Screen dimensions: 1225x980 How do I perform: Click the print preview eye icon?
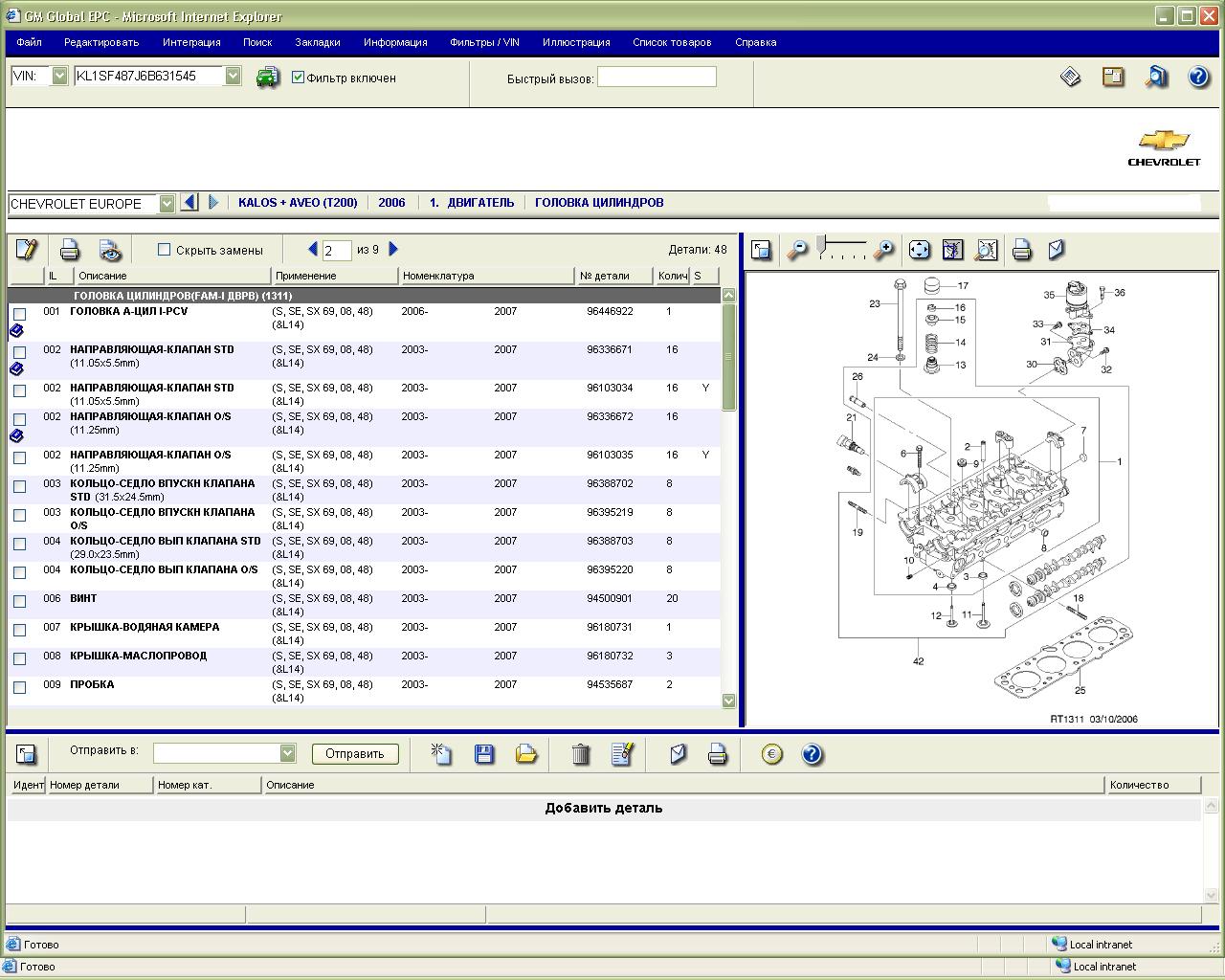tap(111, 251)
